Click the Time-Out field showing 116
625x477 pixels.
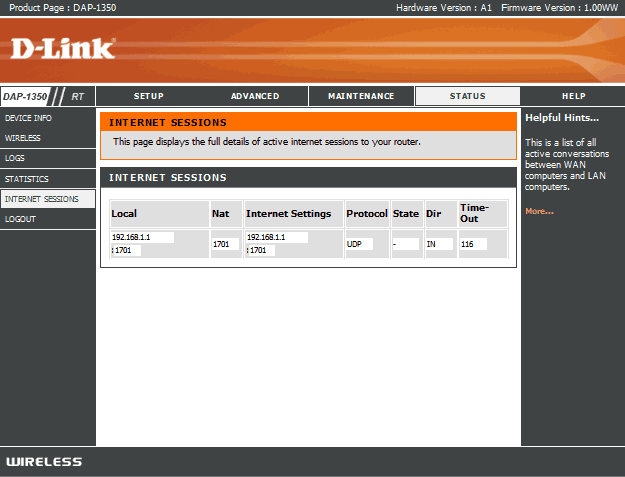473,244
